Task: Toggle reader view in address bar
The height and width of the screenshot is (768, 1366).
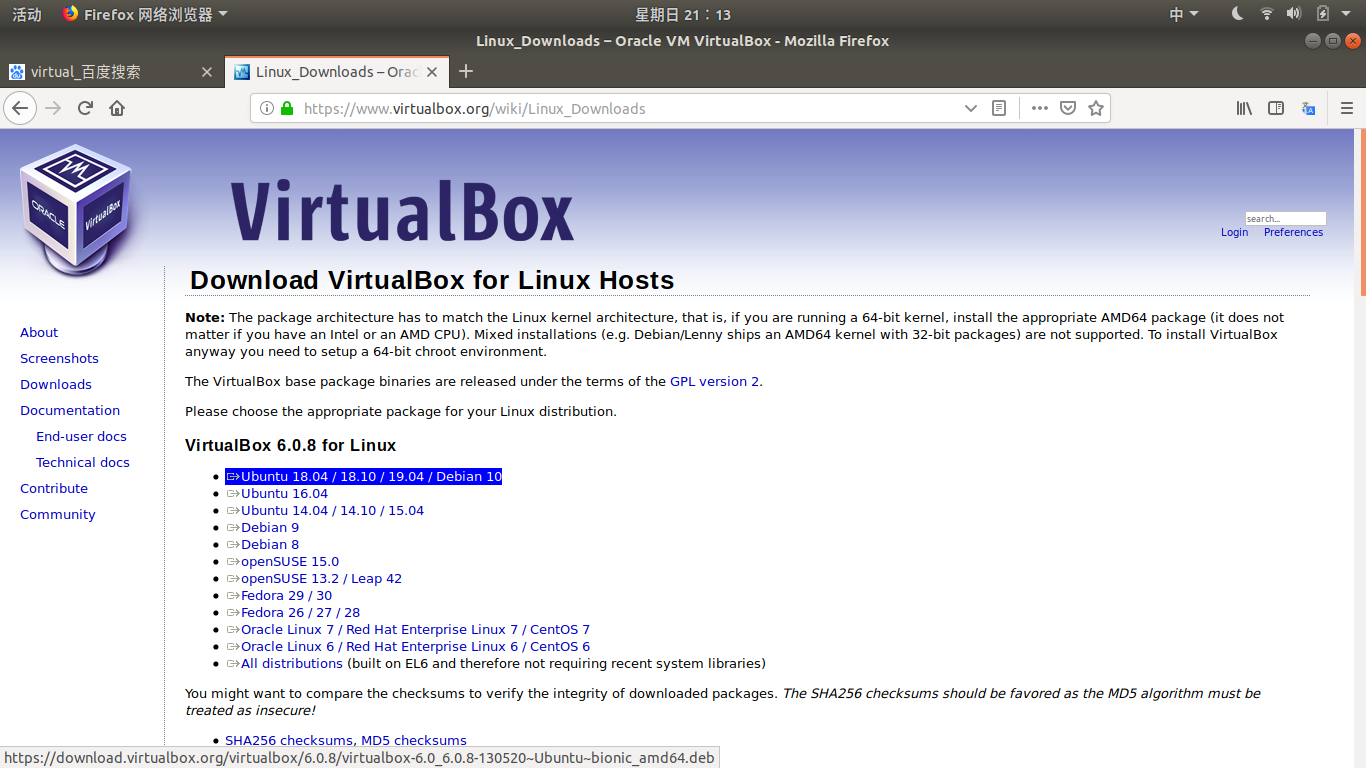Action: [998, 108]
